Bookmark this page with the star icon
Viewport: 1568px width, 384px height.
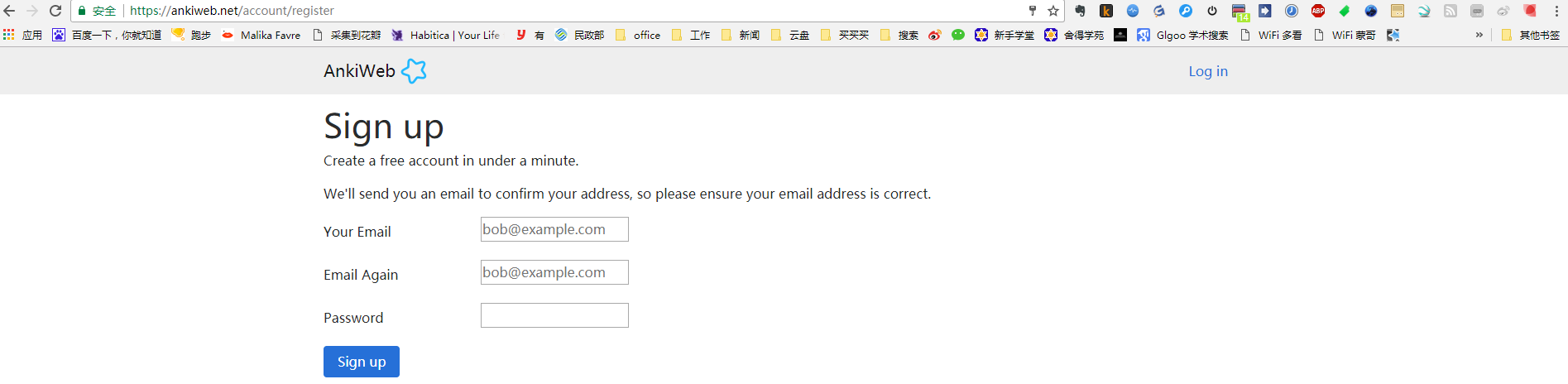click(x=1053, y=11)
